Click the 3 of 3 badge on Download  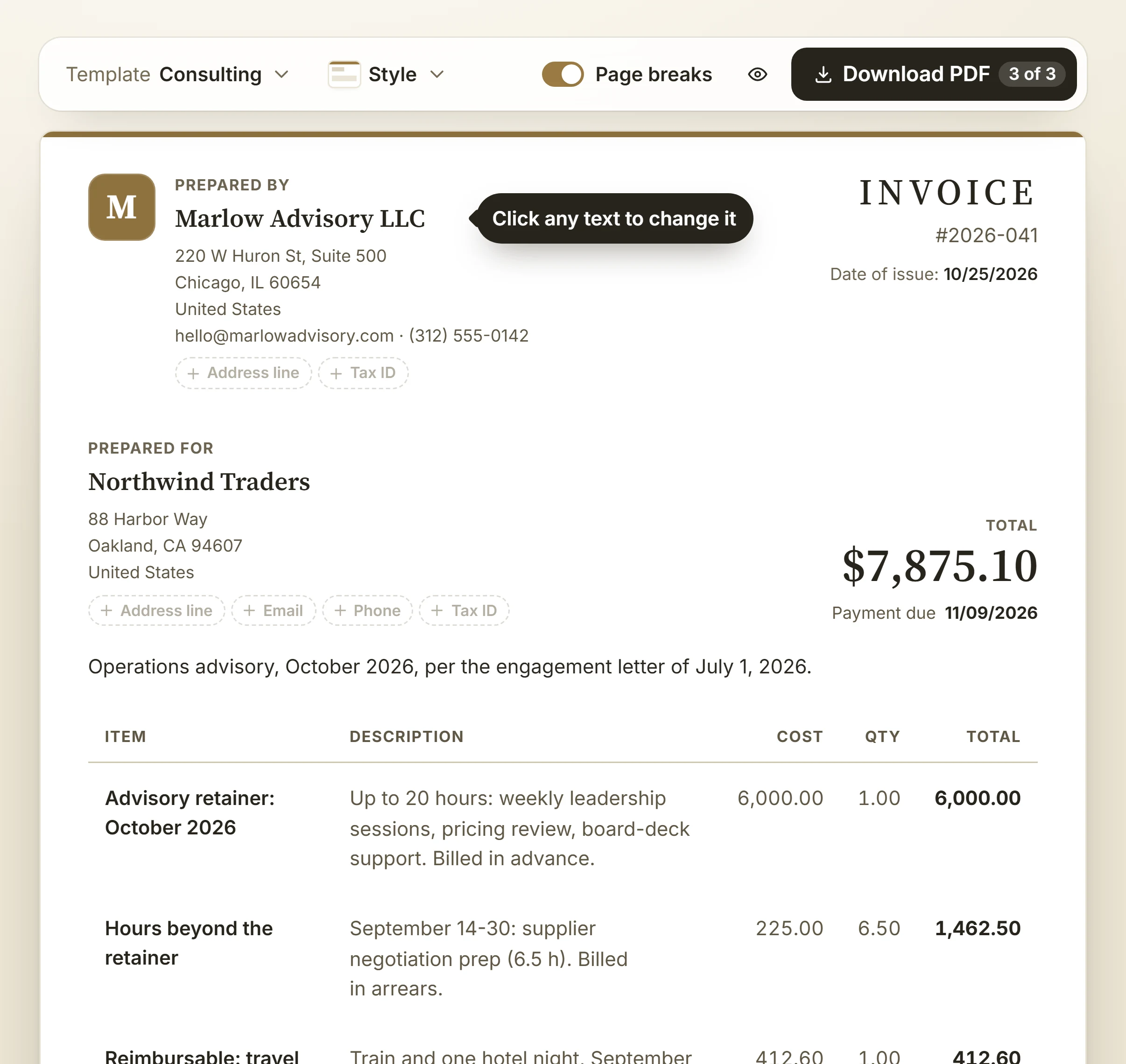click(1032, 74)
